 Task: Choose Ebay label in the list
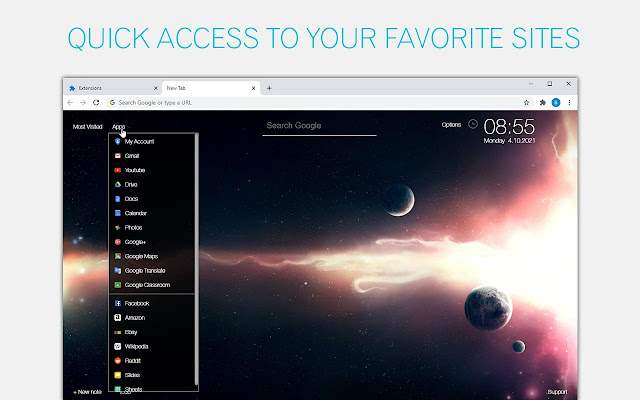point(131,332)
